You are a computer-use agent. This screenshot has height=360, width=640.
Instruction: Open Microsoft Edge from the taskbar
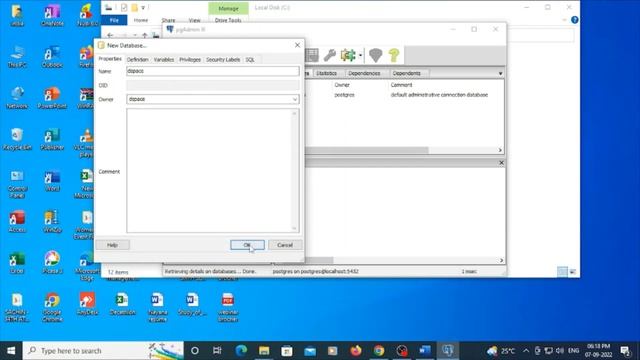point(241,351)
